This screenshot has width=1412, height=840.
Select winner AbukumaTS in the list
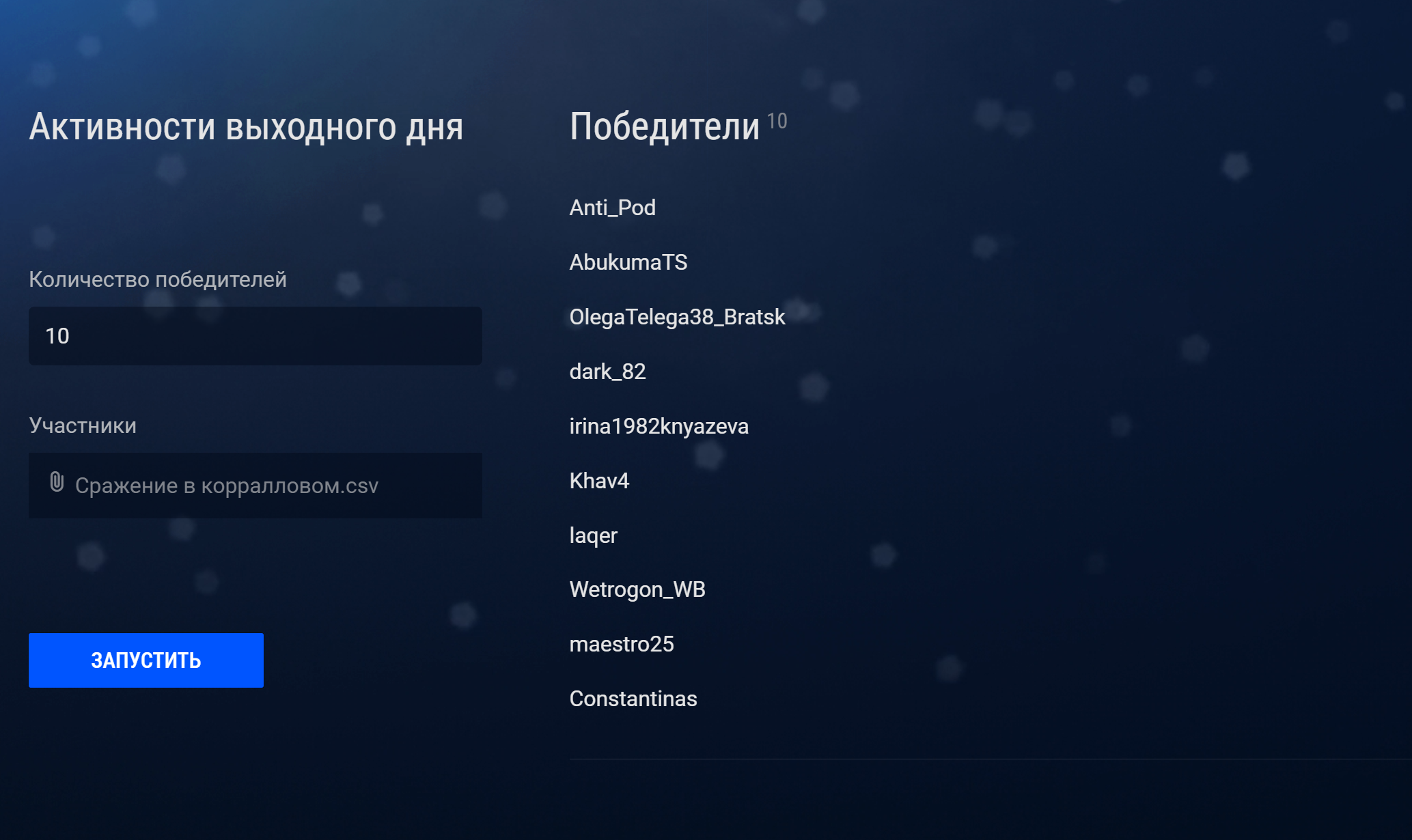pos(628,262)
